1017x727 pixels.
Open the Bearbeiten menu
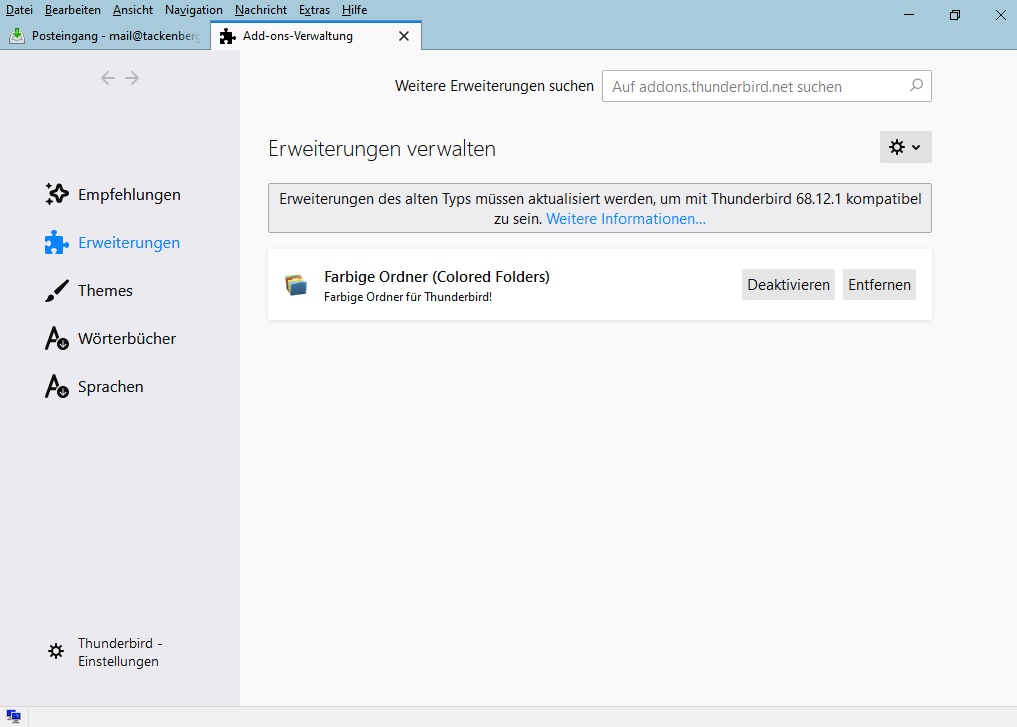click(x=73, y=10)
